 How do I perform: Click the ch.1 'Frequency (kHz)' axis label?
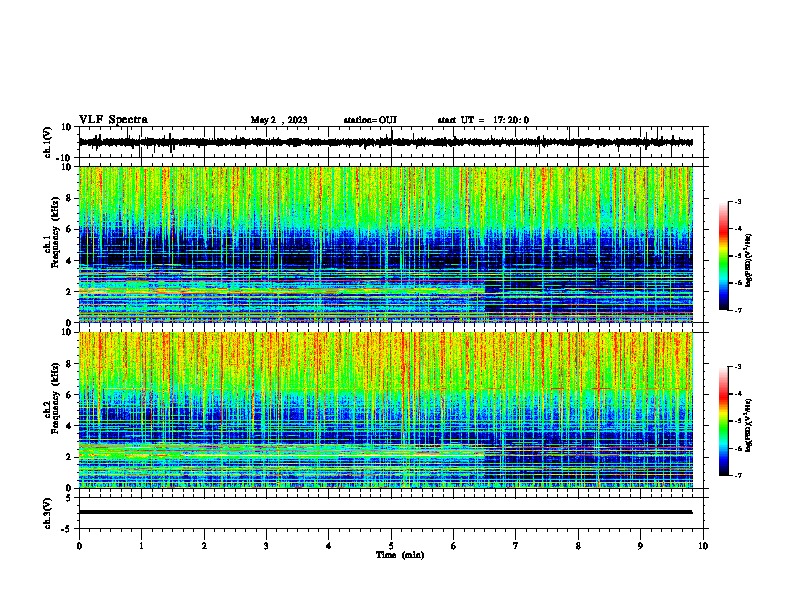coord(55,232)
